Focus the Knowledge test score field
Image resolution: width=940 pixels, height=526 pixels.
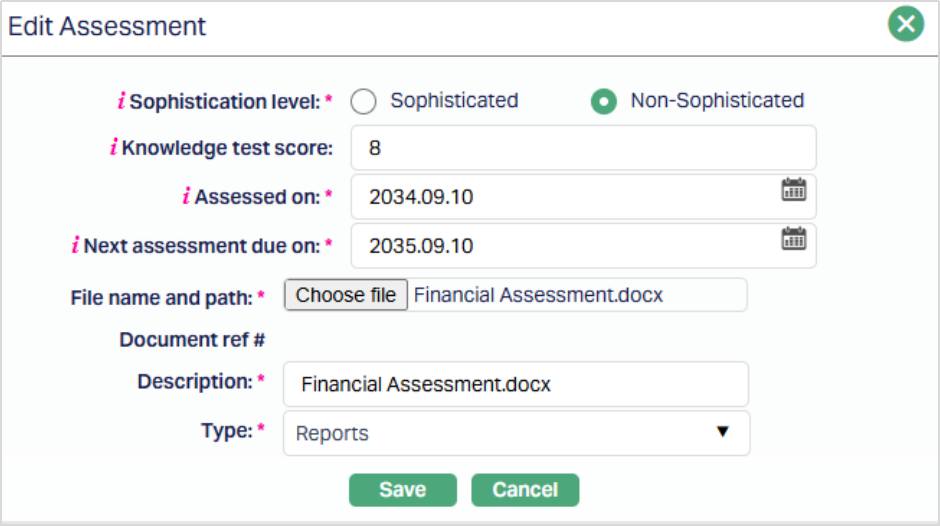(x=583, y=148)
